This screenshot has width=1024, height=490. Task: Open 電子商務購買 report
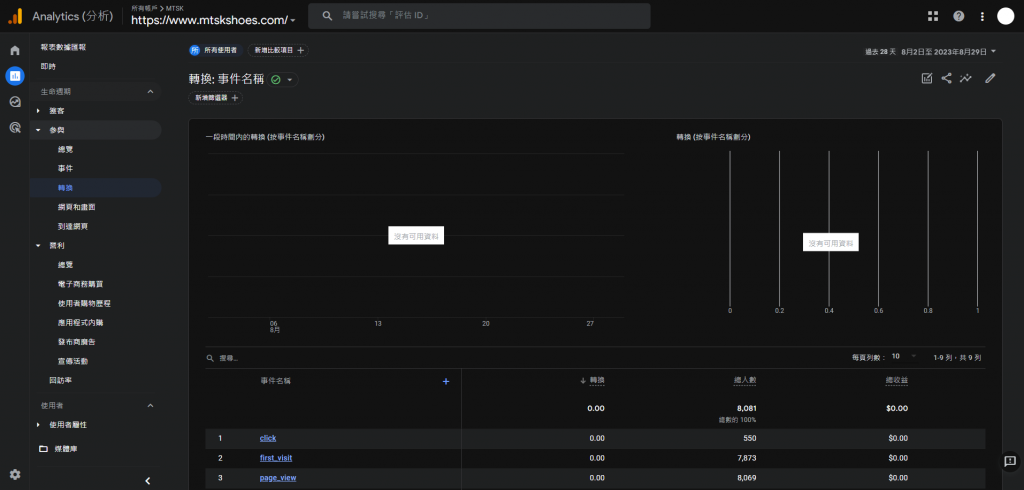(80, 284)
